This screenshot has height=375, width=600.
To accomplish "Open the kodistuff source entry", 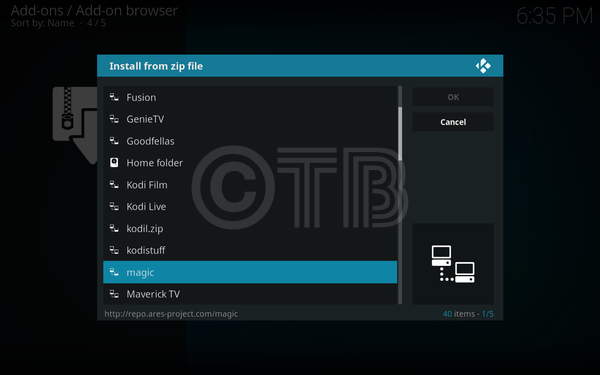I will coord(250,250).
